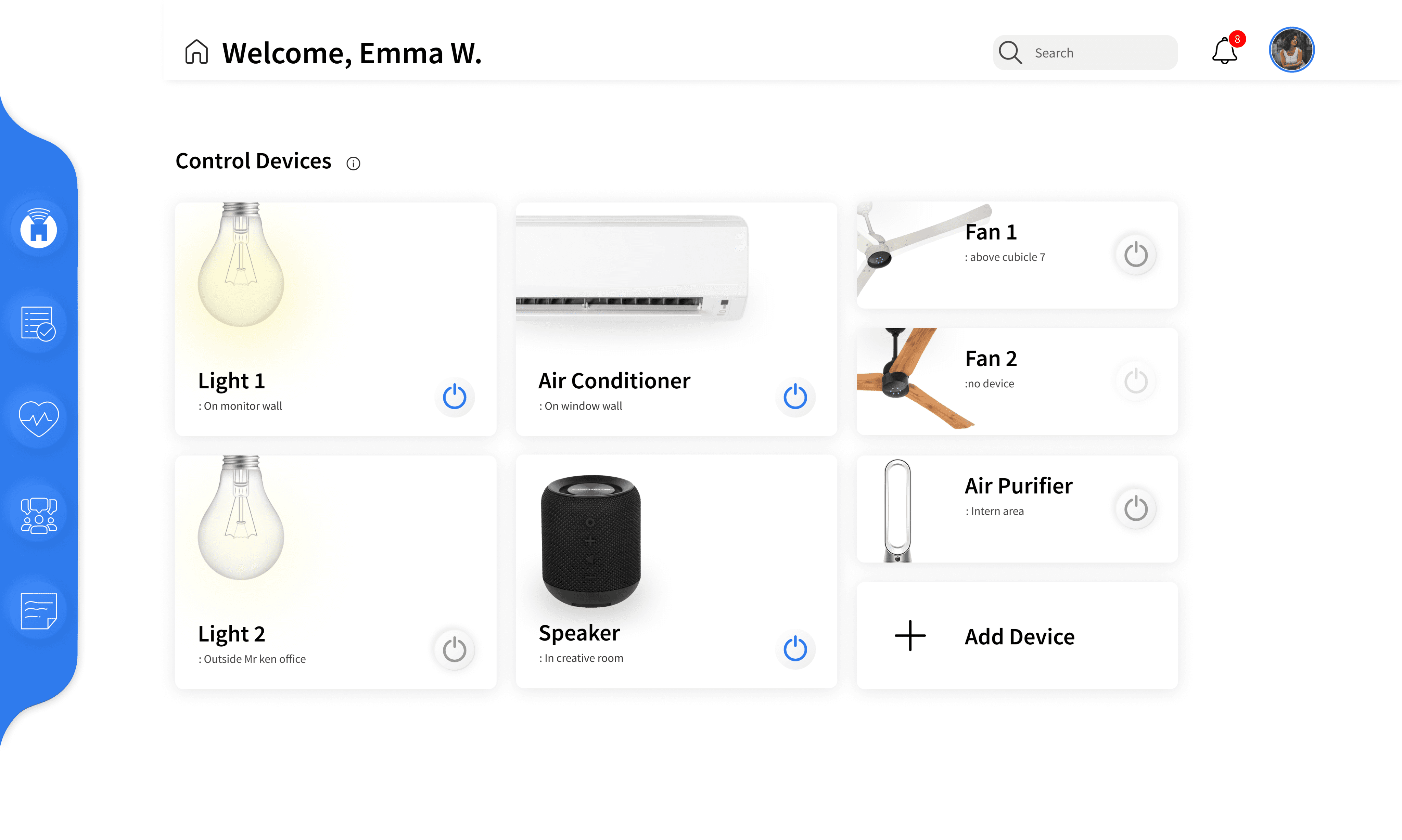Toggle Fan 2 power button
The image size is (1402, 840).
click(x=1135, y=381)
